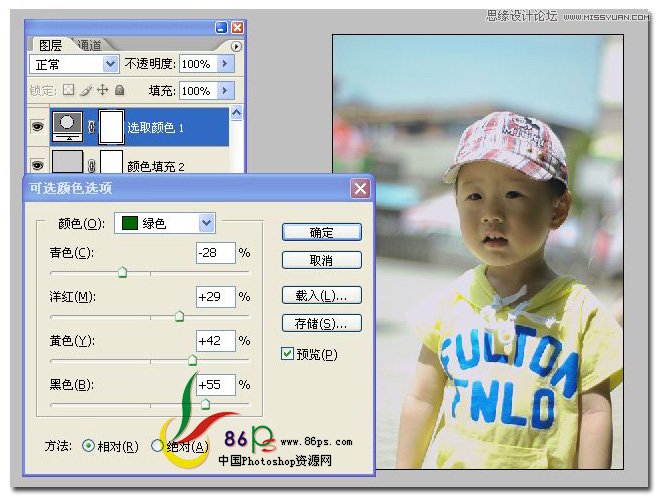The image size is (660, 500).
Task: Open the 填充 slider arrow
Action: coord(225,90)
